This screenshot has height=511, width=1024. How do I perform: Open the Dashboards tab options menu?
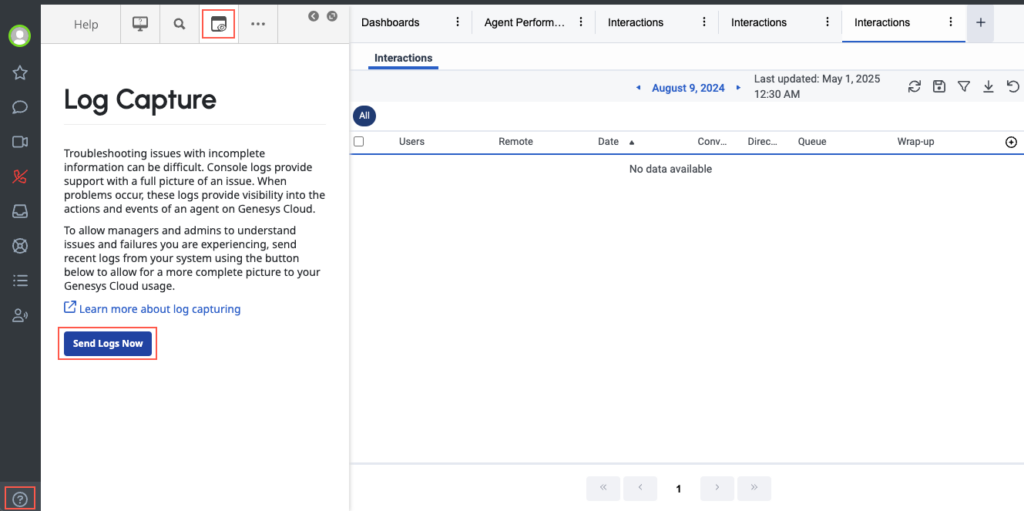458,22
